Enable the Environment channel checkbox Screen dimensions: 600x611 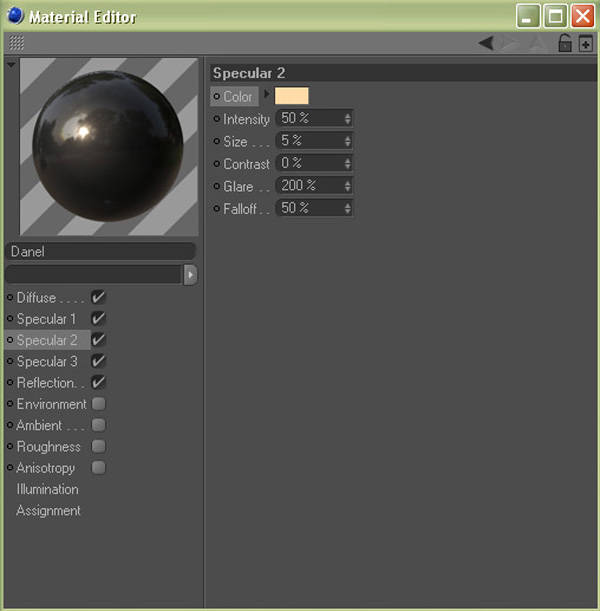pyautogui.click(x=98, y=404)
